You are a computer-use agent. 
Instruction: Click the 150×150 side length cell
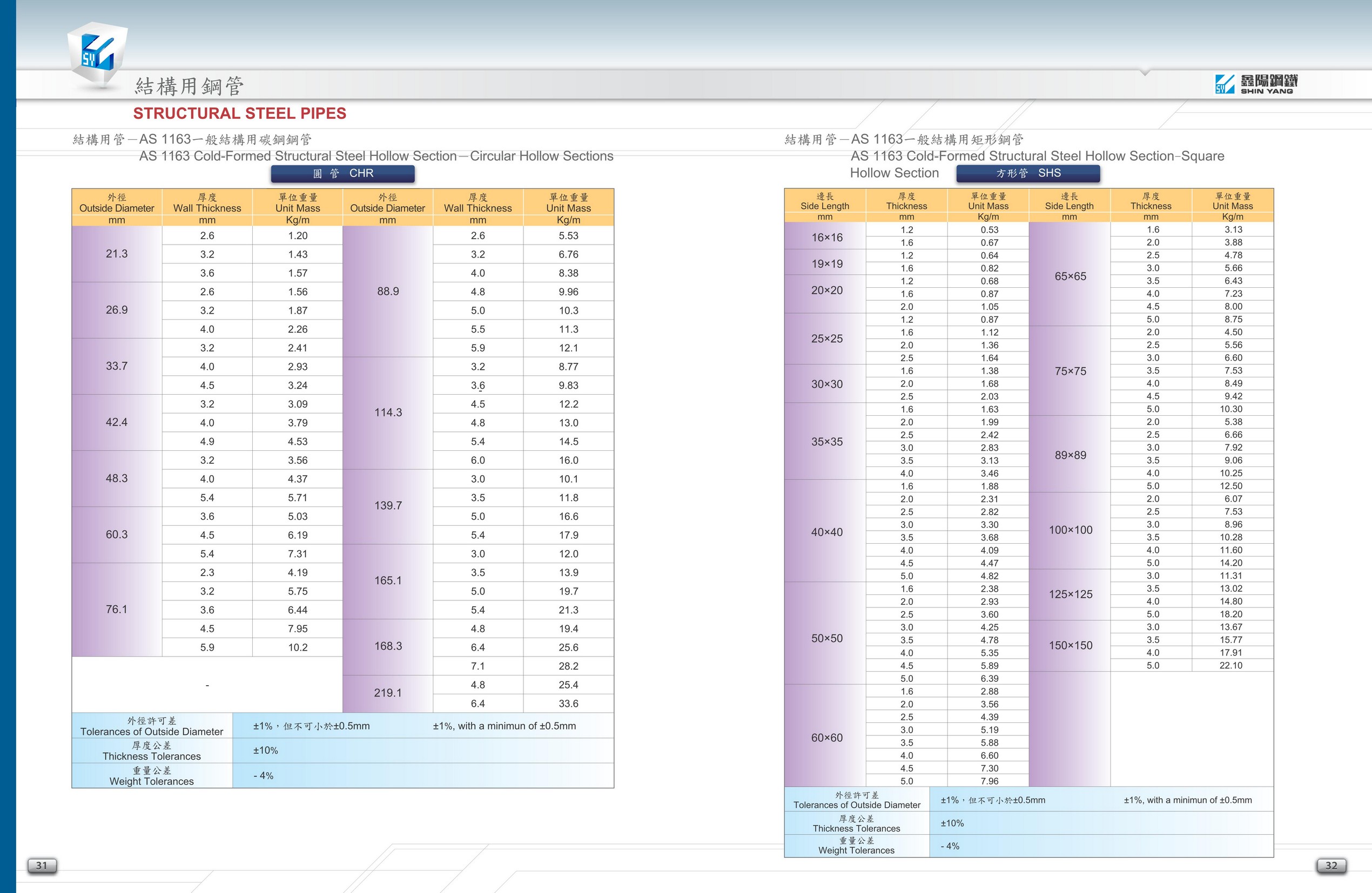[x=1070, y=645]
